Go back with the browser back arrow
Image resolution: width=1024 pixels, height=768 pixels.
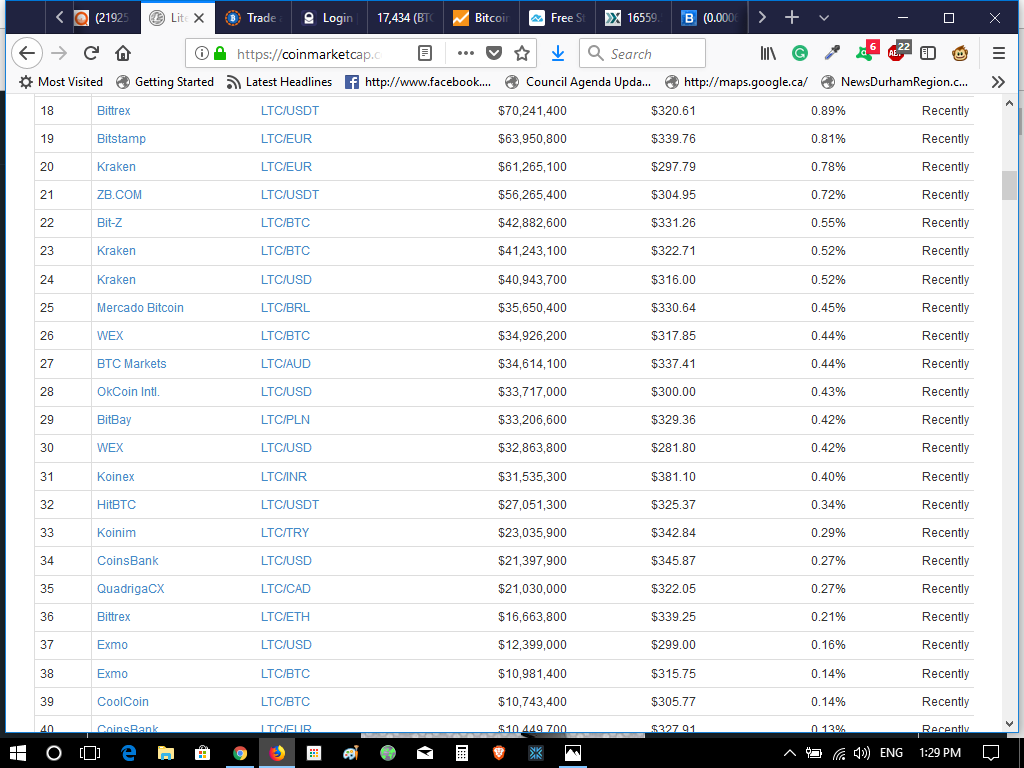click(x=27, y=54)
